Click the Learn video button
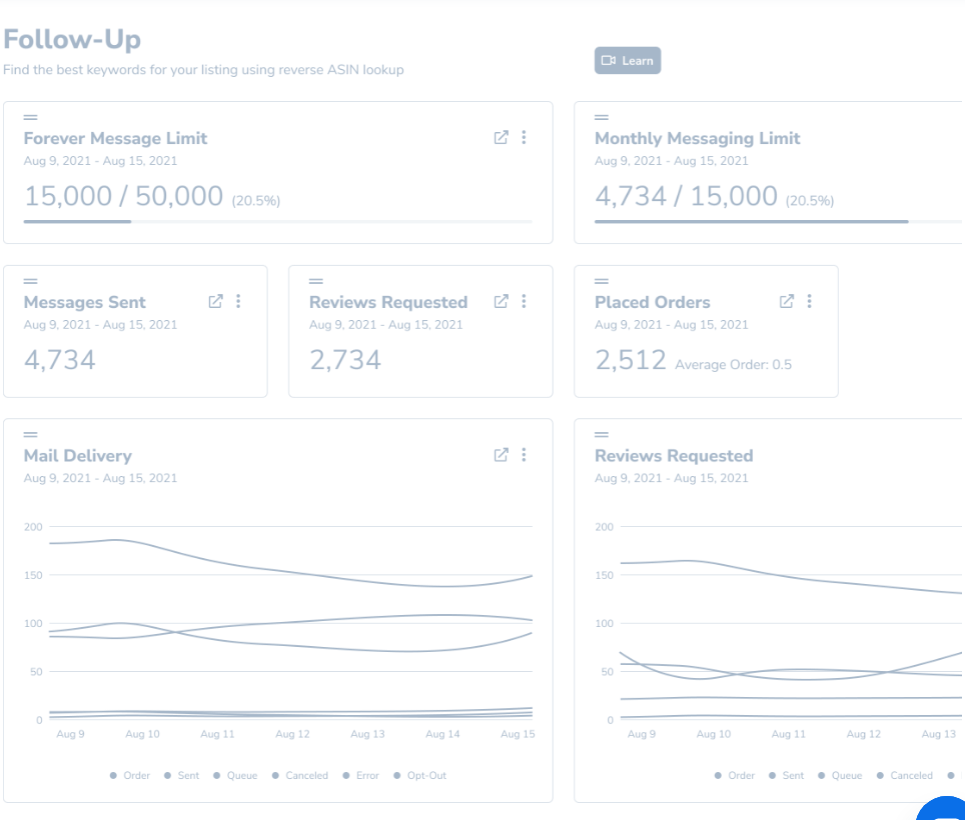 (627, 61)
